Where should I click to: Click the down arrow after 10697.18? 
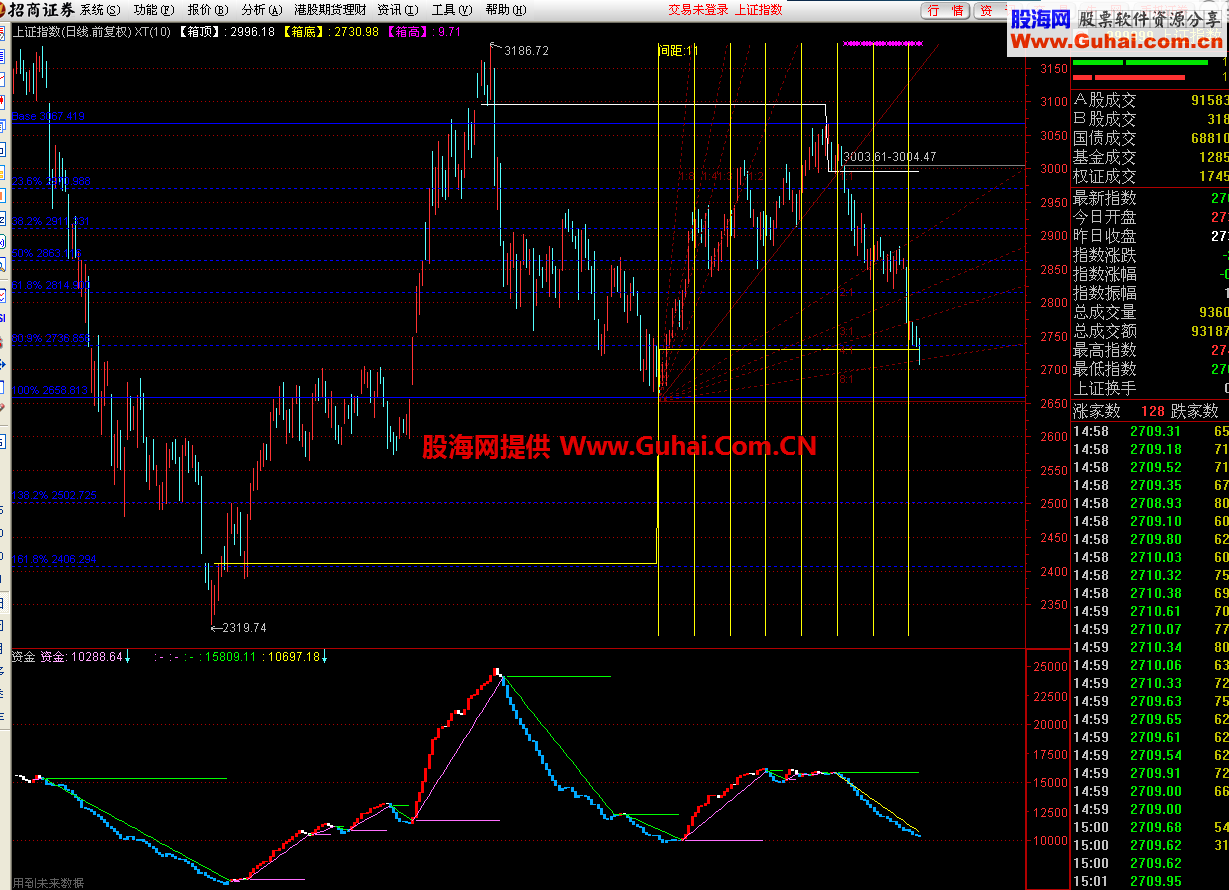(x=325, y=657)
